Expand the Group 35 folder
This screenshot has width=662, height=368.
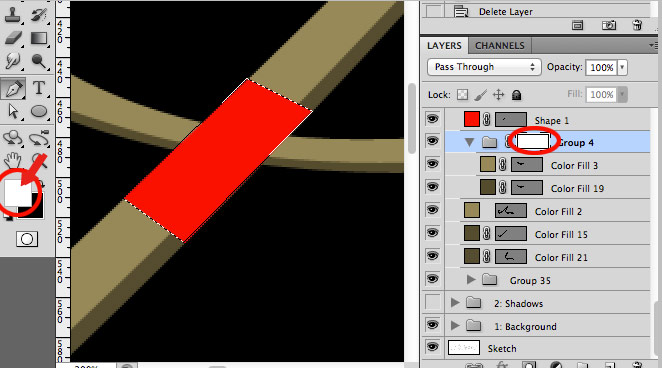(471, 279)
